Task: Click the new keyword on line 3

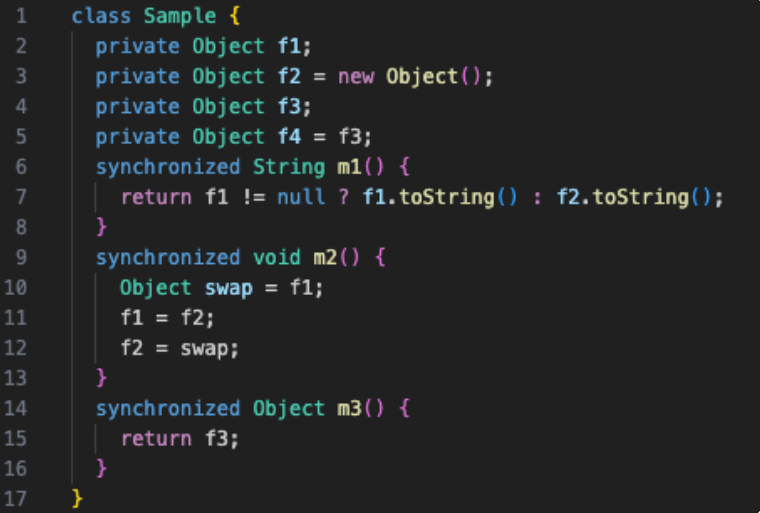Action: point(356,77)
